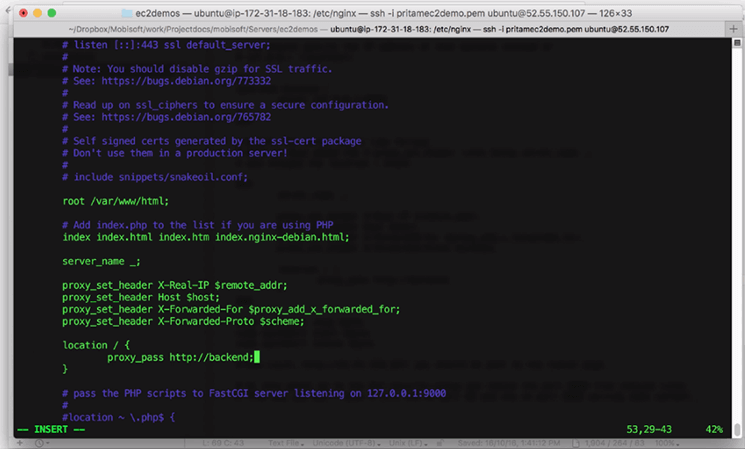Screen dimensions: 745x449
Task: Click the 'Don't use them in a production server!' line
Action: coord(175,153)
